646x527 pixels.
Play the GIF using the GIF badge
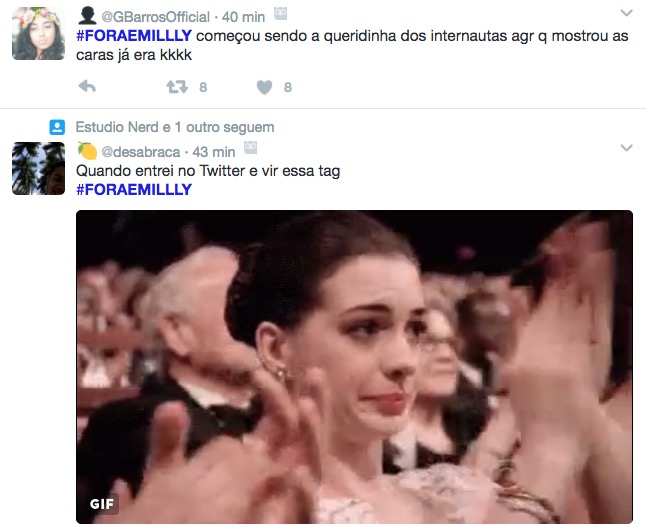(102, 504)
